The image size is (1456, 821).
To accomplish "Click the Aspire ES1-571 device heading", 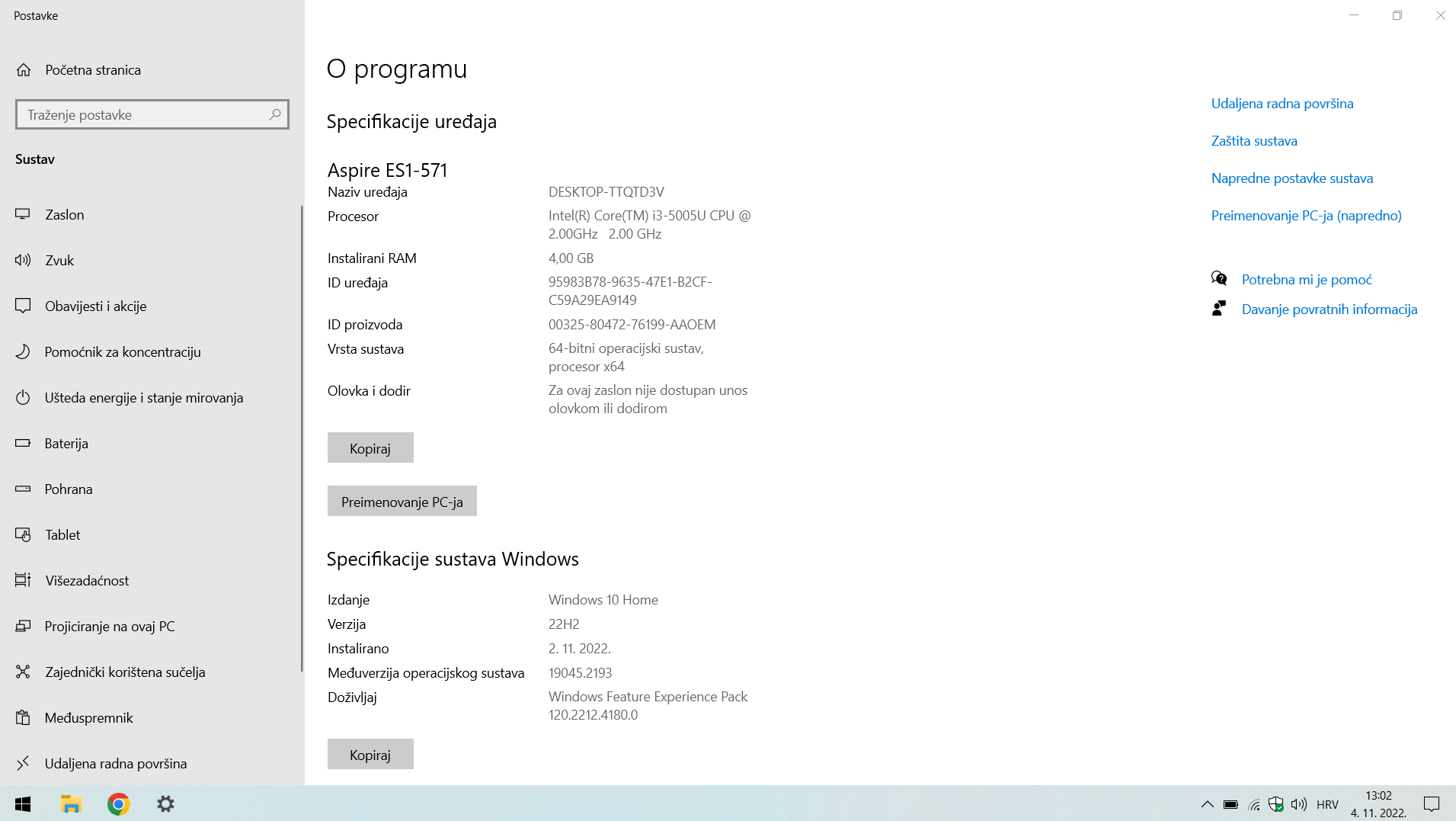I will pos(388,170).
